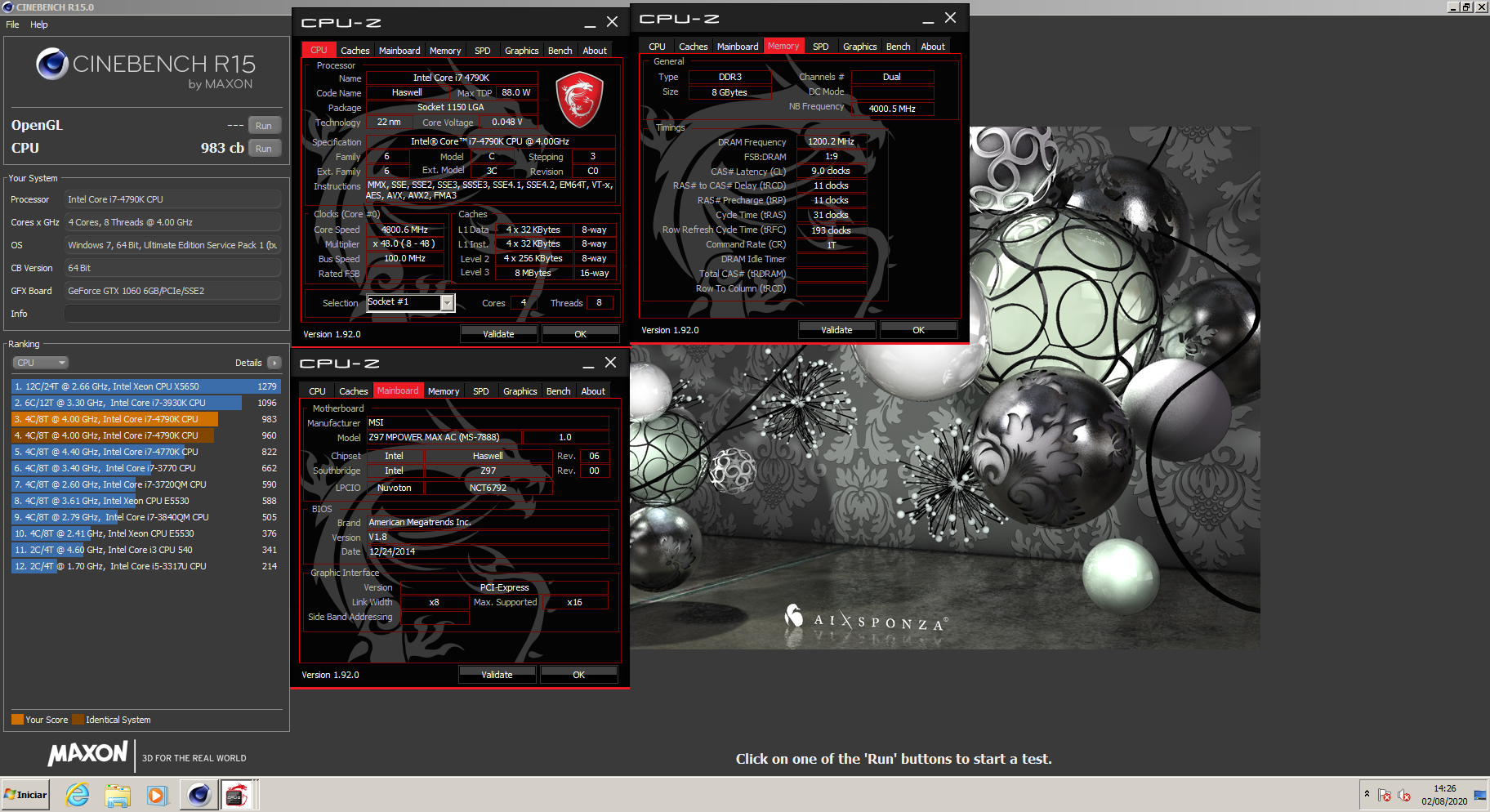The height and width of the screenshot is (812, 1490).
Task: Click the MSI dragon logo in CPU-Z
Action: (x=579, y=100)
